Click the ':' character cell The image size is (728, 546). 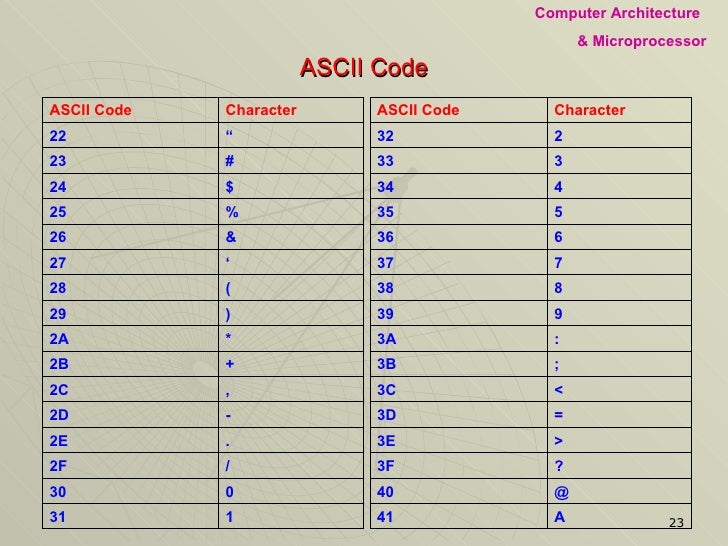coord(619,338)
